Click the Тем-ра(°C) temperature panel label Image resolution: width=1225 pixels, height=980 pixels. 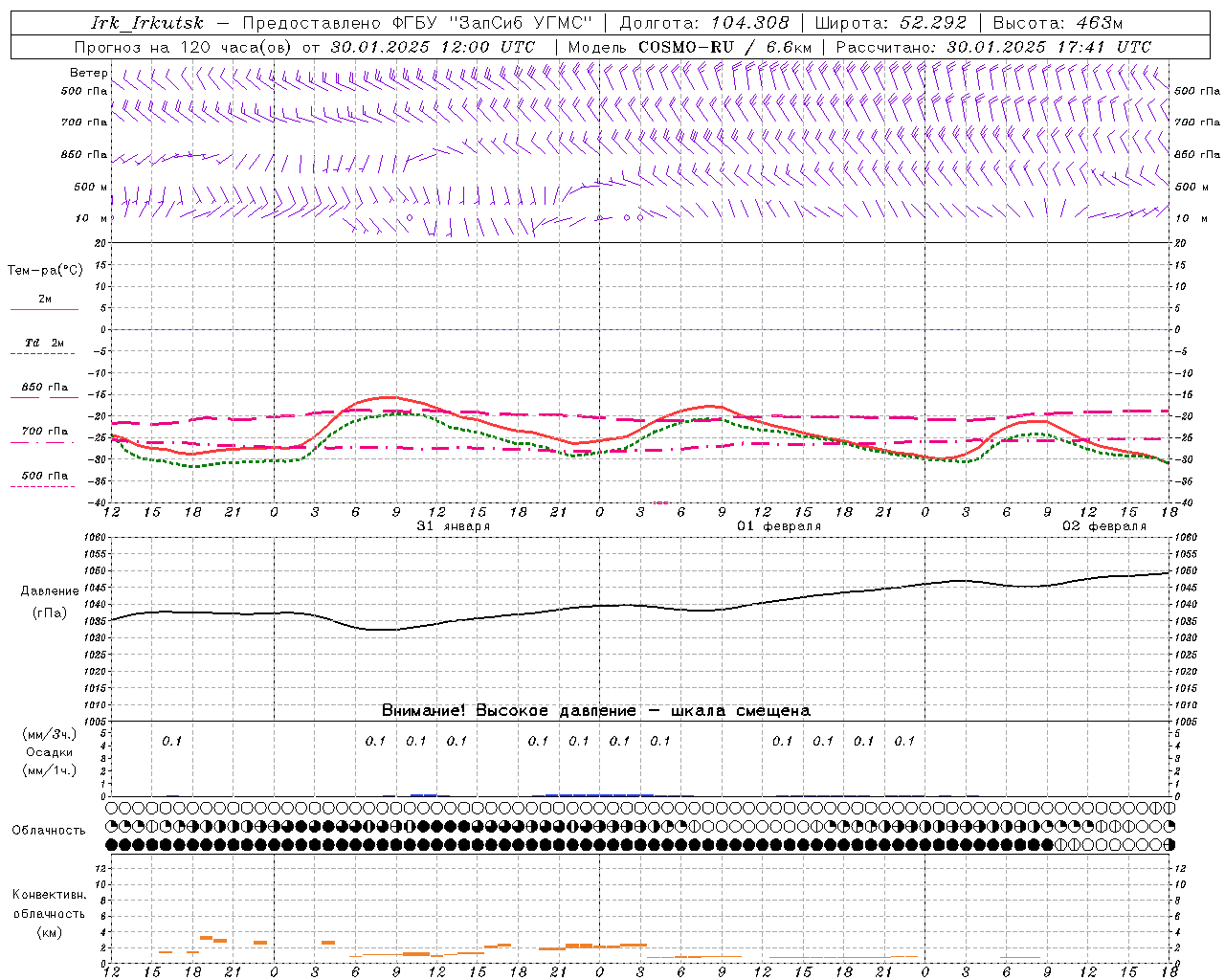point(45,271)
